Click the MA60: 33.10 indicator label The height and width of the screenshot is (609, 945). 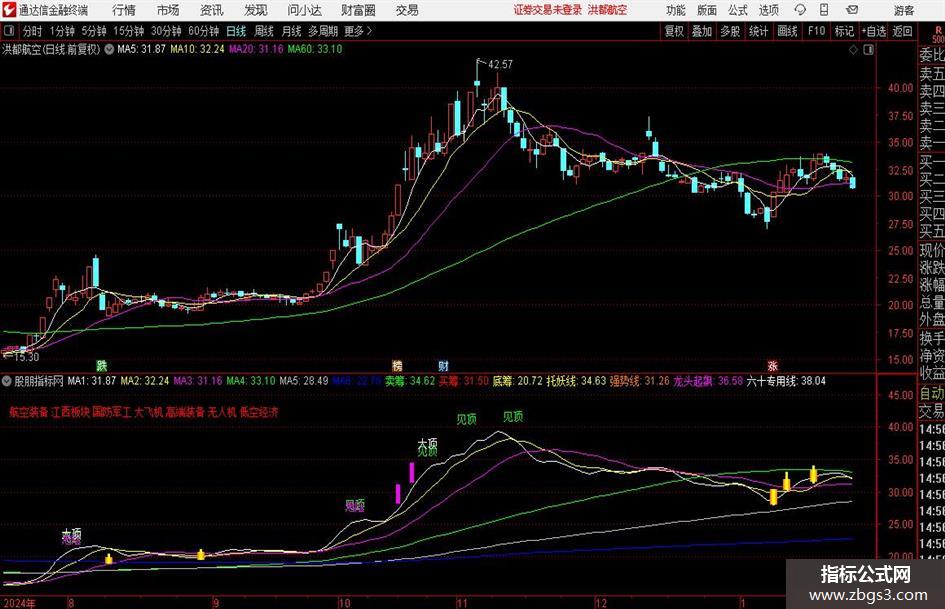click(315, 49)
